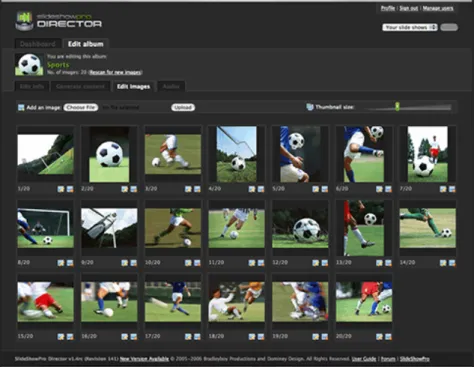This screenshot has width=474, height=367.
Task: Click the delete image icon under image 3/20
Action: (197, 189)
